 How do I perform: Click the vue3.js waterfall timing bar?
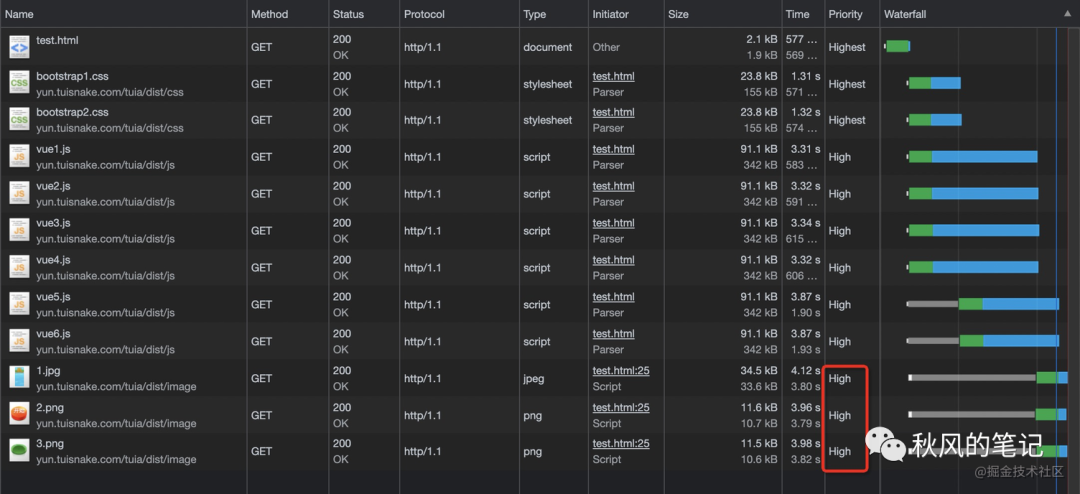[974, 230]
